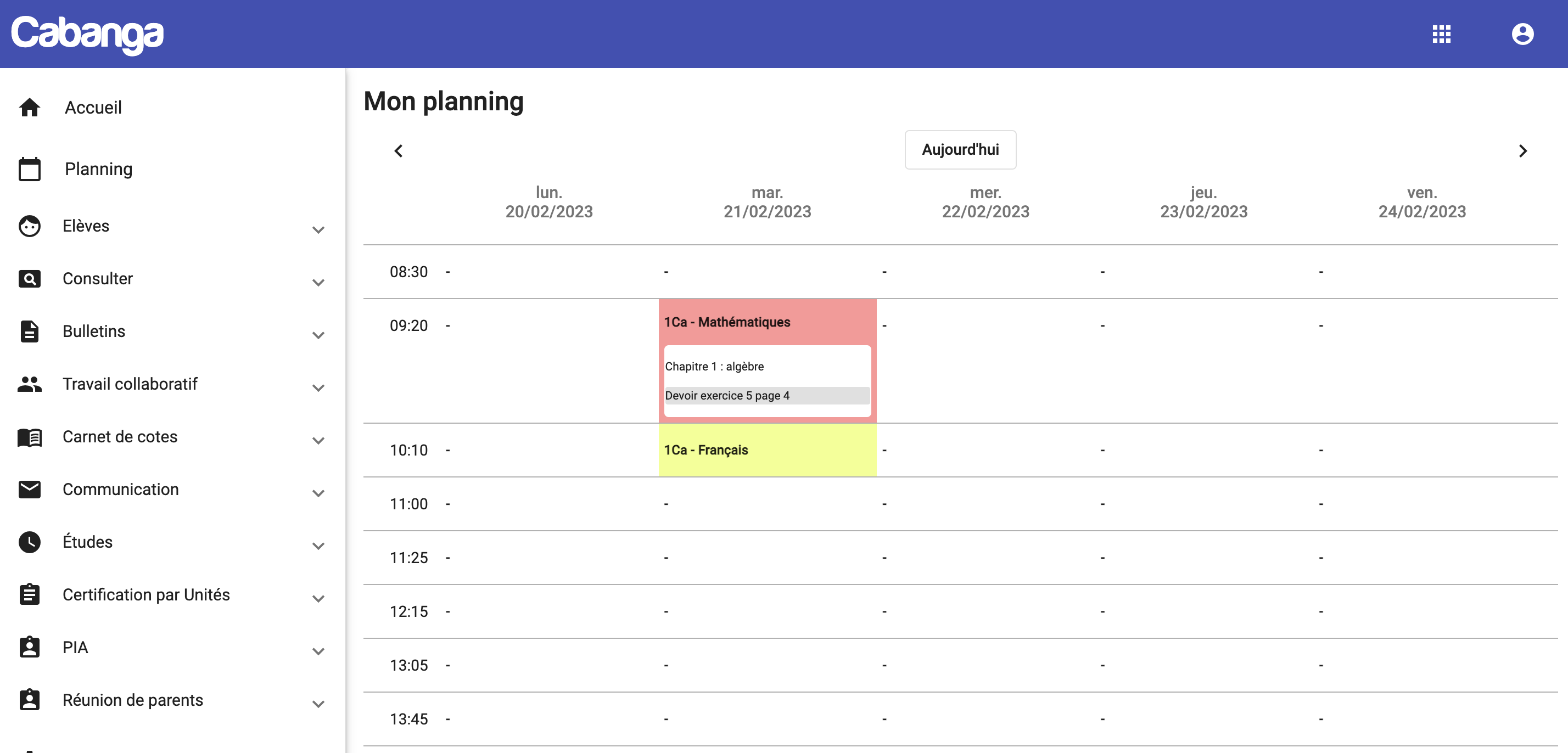Click the Communication envelope icon

coord(29,490)
